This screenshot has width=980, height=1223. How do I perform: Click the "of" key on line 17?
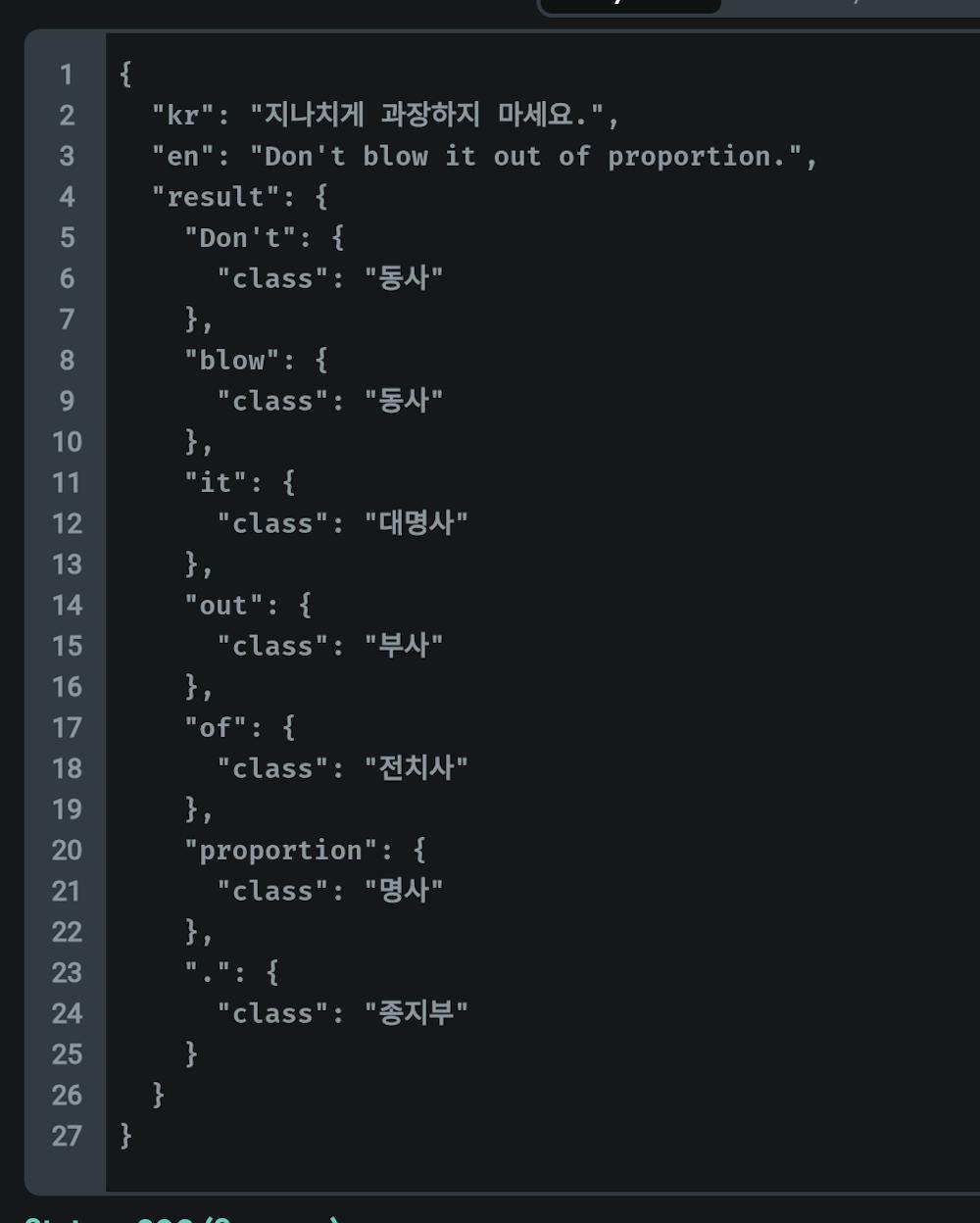(216, 727)
